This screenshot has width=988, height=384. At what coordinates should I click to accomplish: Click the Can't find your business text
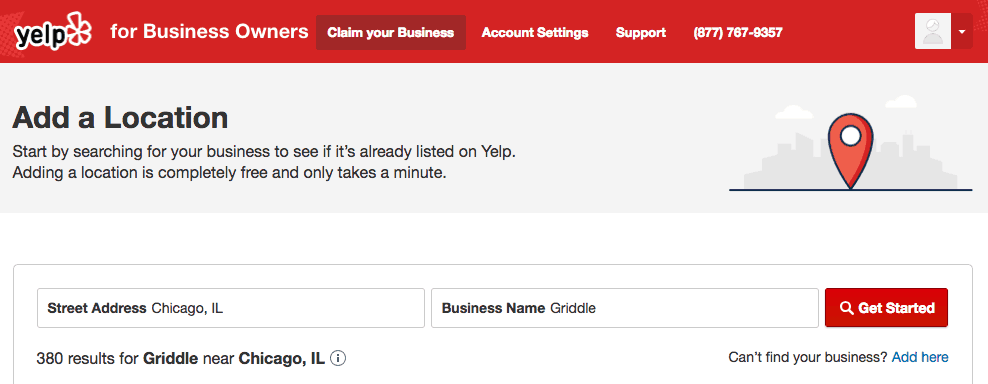click(808, 358)
